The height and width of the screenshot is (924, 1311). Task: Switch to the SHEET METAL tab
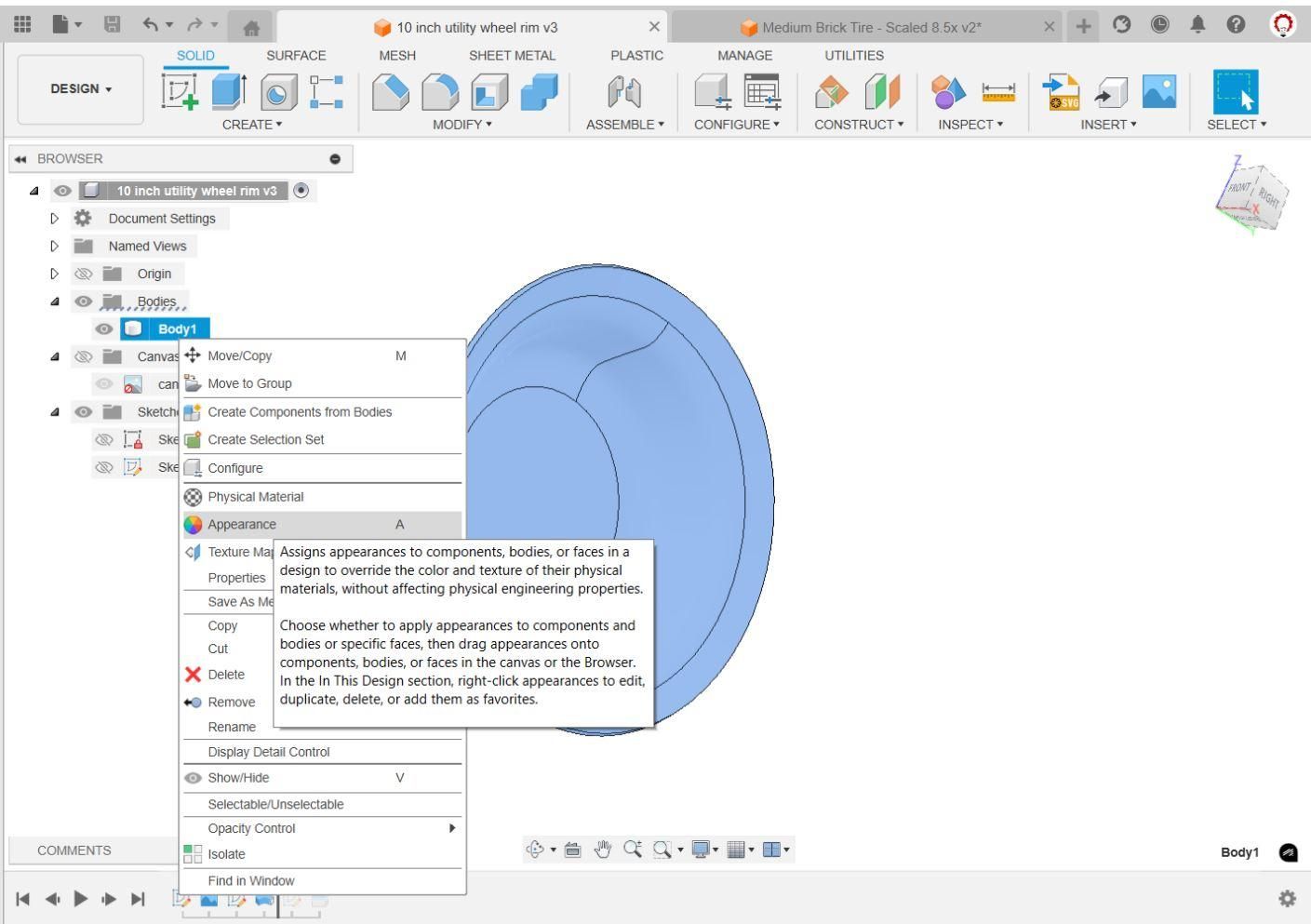click(x=512, y=56)
